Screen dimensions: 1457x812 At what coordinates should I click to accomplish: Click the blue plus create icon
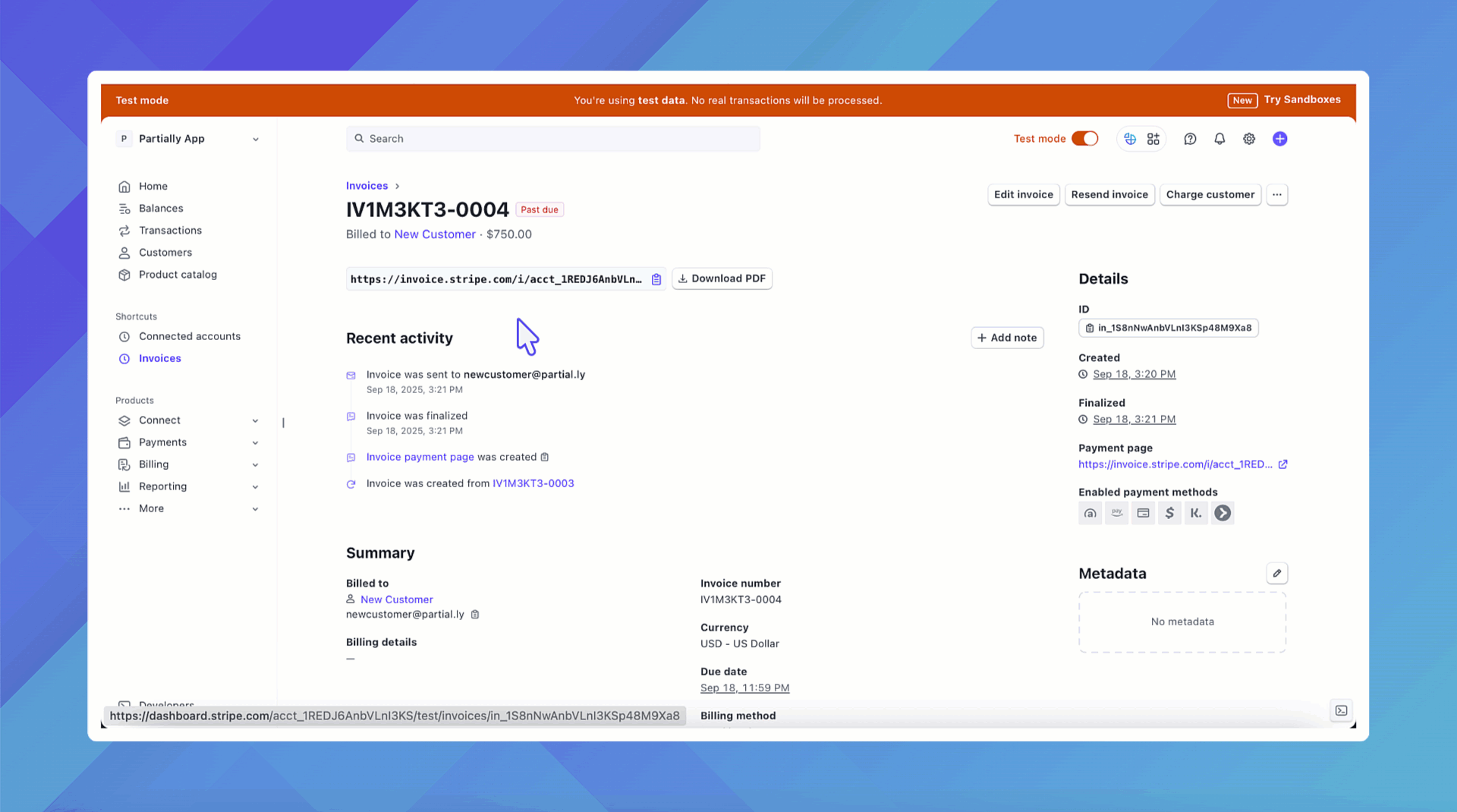click(x=1279, y=139)
